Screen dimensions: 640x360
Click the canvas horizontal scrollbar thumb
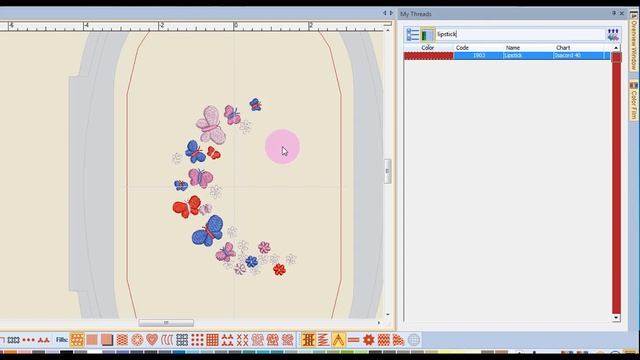click(166, 323)
